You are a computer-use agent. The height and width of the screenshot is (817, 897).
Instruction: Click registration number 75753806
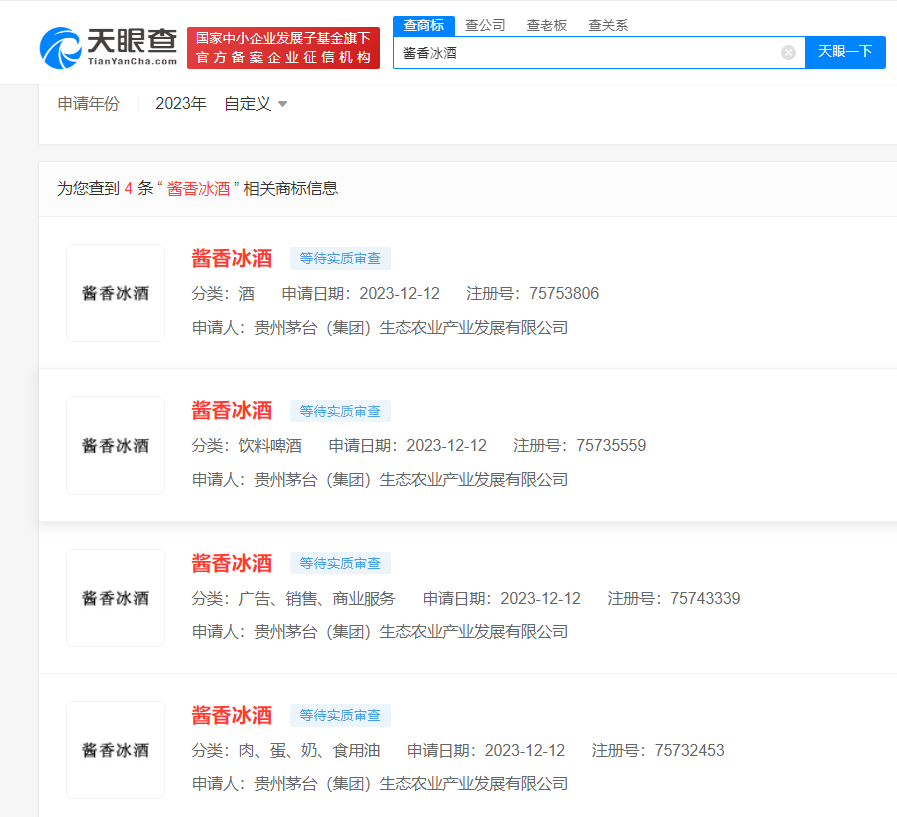click(x=564, y=294)
